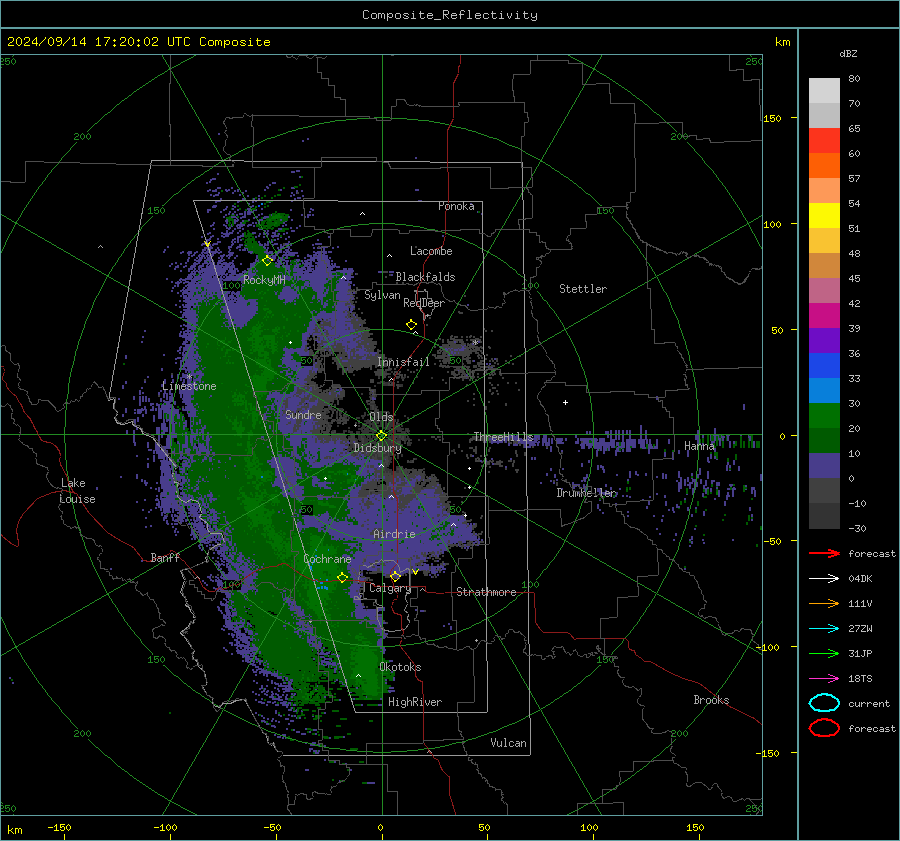The height and width of the screenshot is (841, 900).
Task: Select the slate-blue swatch between 10 and 0
Action: (x=824, y=466)
